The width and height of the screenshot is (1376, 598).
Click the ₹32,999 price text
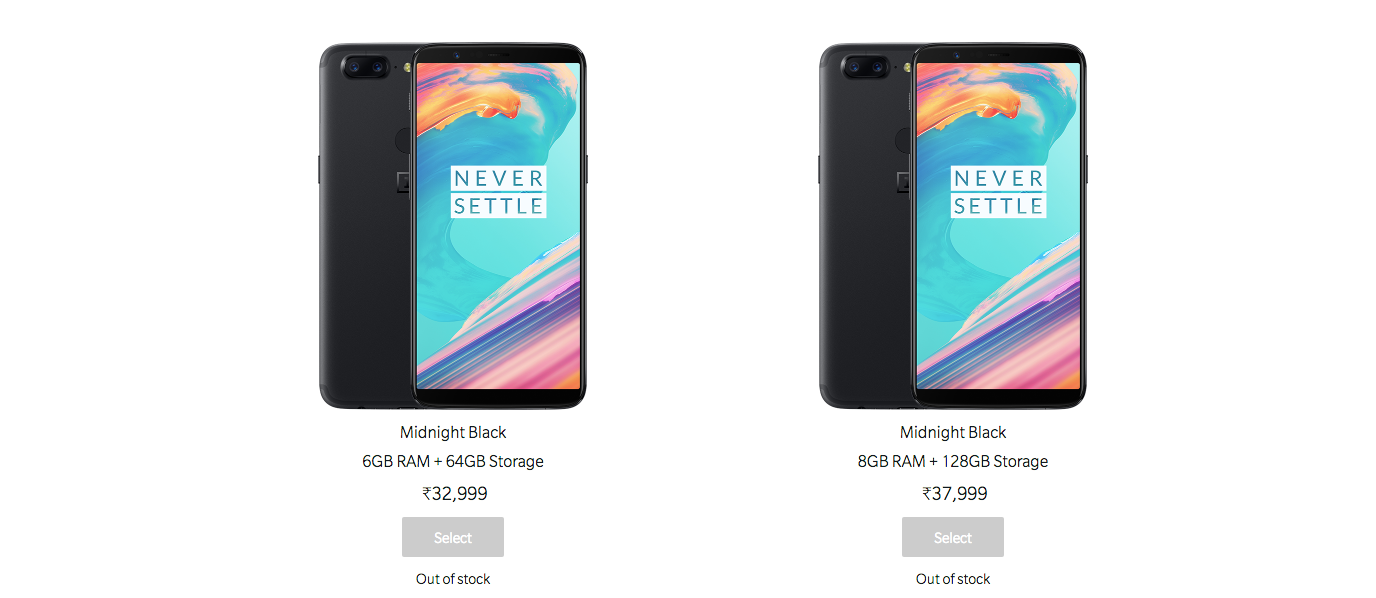pos(455,493)
